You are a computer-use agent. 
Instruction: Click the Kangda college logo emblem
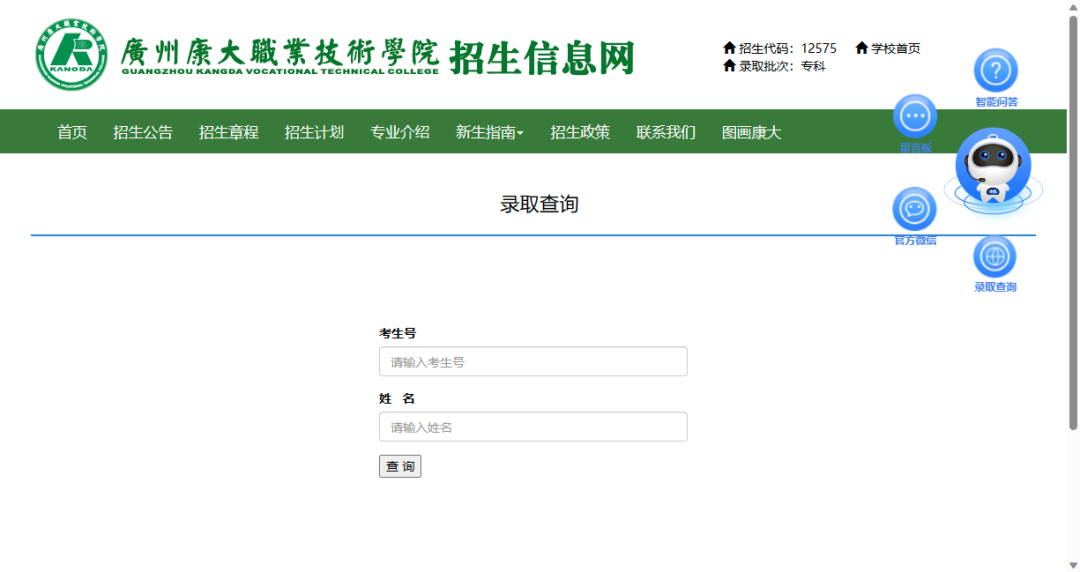(72, 55)
